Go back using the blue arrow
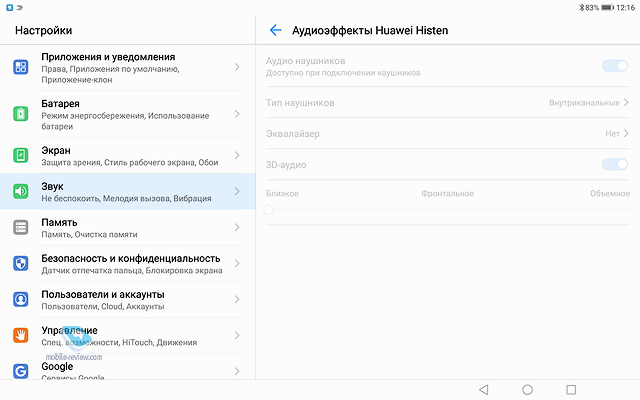Screen dimensions: 640x400 point(276,30)
